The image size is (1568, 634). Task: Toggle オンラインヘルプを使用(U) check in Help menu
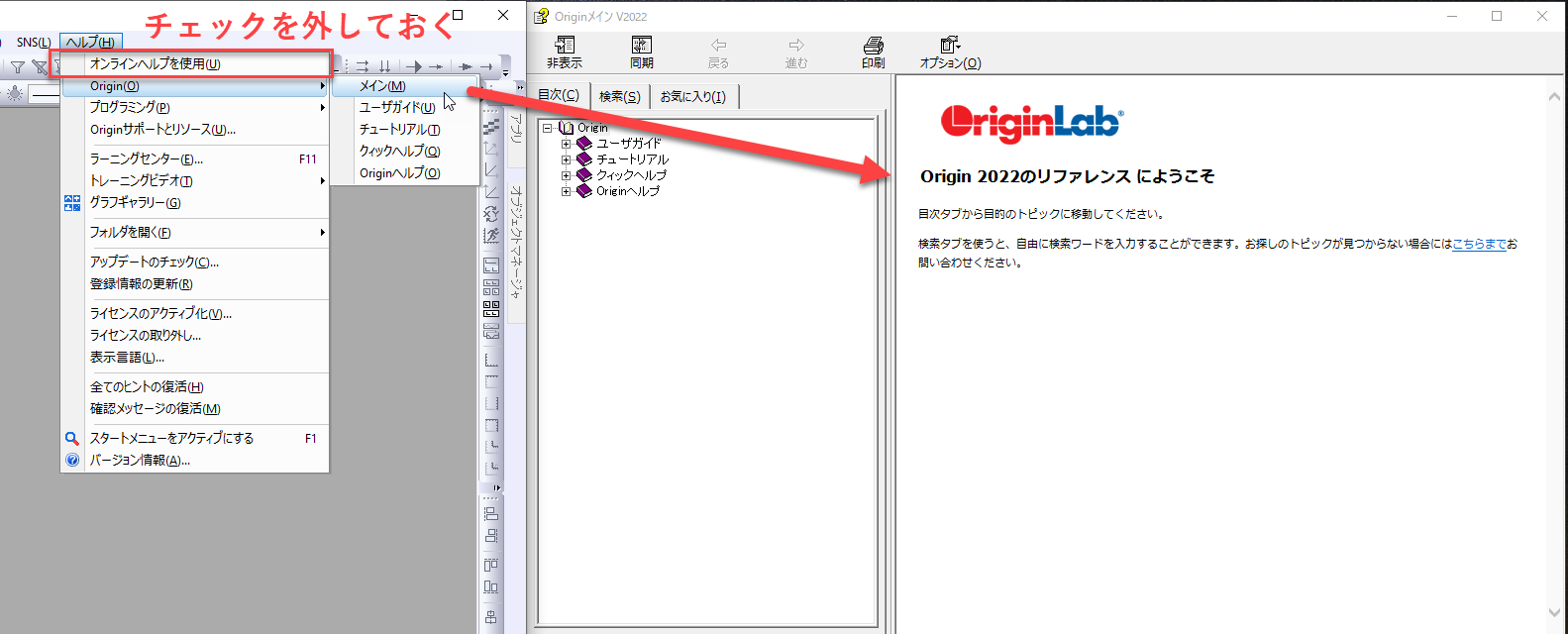tap(194, 63)
